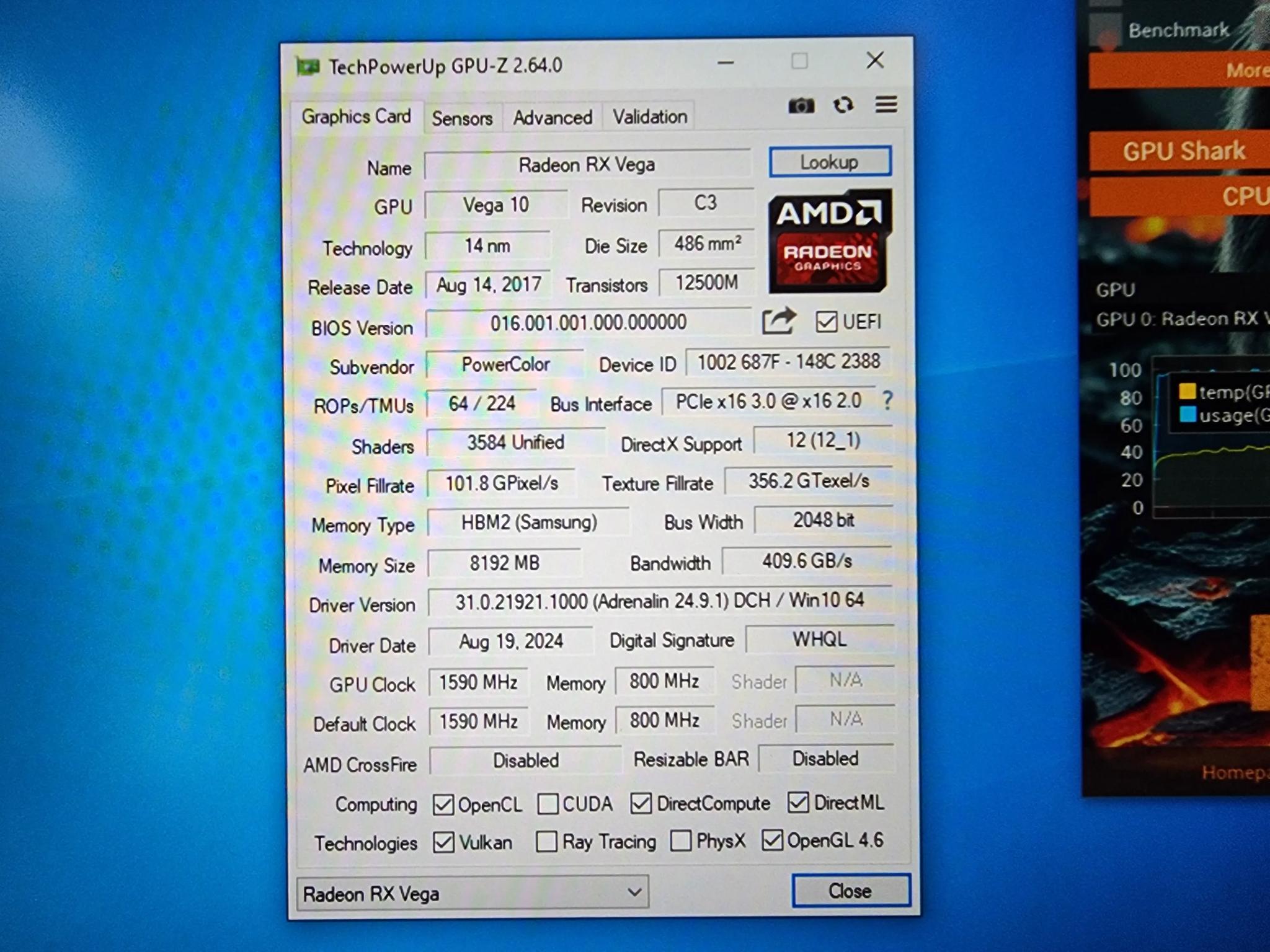
Task: Click the Default Clock value 1590 MHz
Action: point(479,721)
